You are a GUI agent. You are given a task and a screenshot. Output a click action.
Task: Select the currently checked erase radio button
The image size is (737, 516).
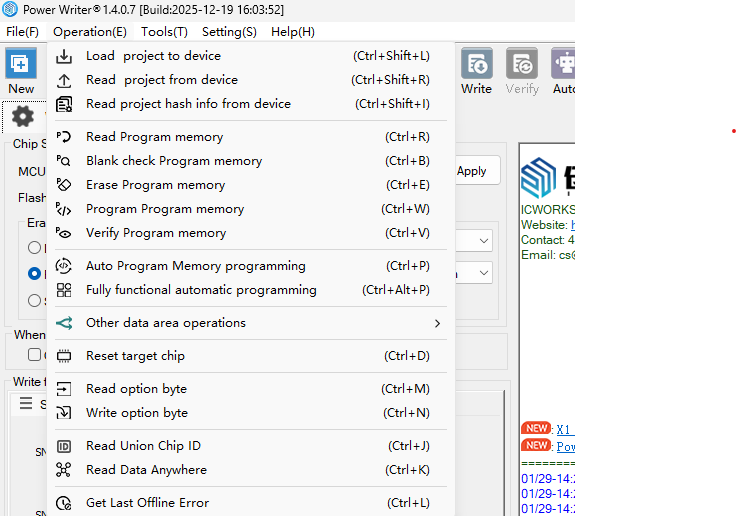[35, 273]
